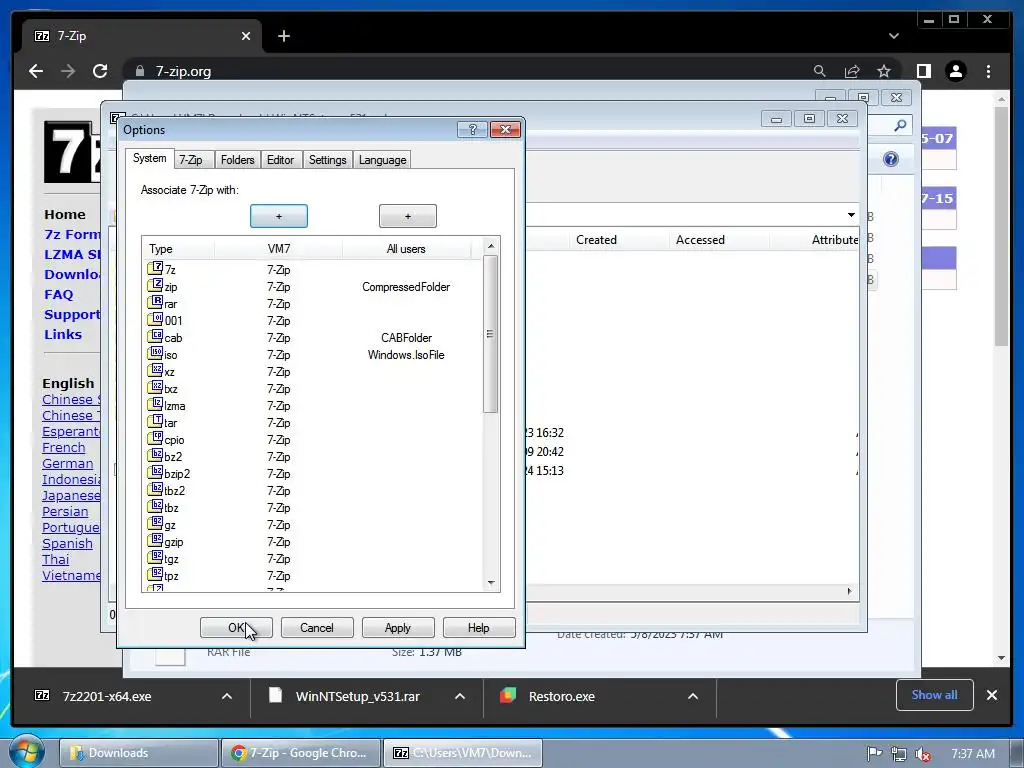Viewport: 1024px width, 768px height.
Task: Expand the address dropdown in 7-Zip File Manager
Action: [851, 215]
